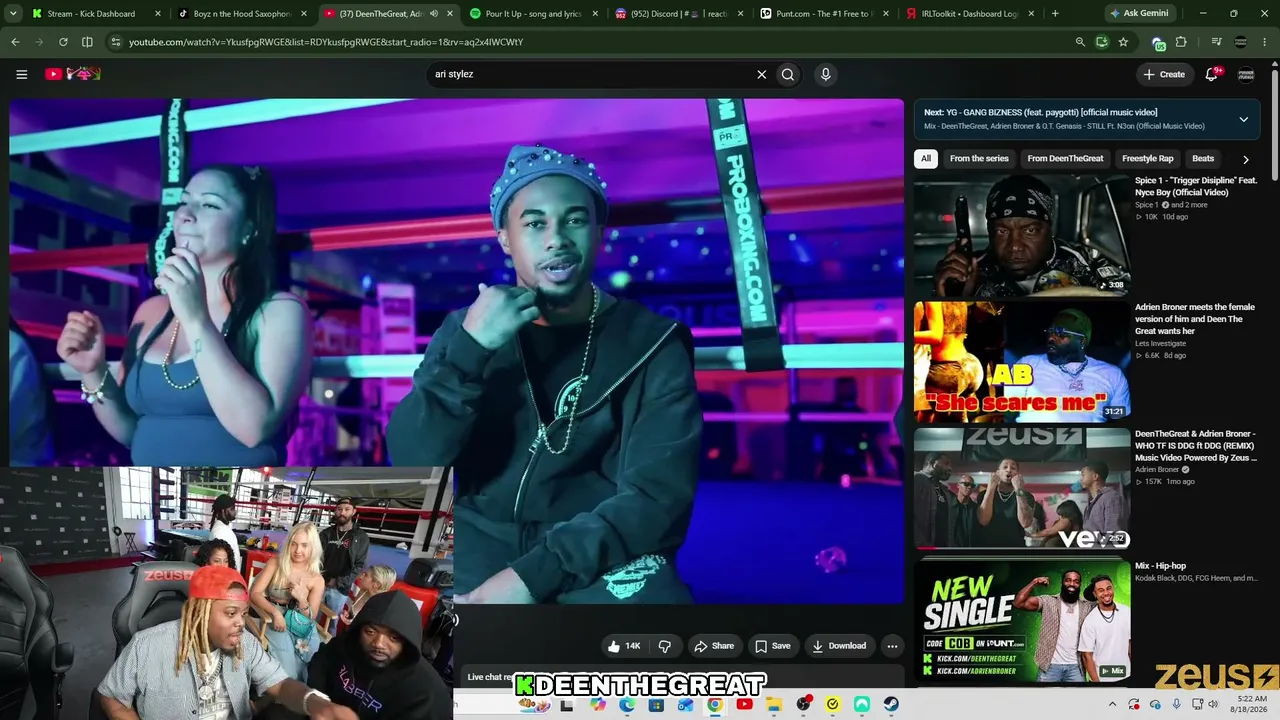Open Spice 1 'Trigger Disipline' video thumbnail
This screenshot has width=1280, height=720.
(x=1022, y=235)
